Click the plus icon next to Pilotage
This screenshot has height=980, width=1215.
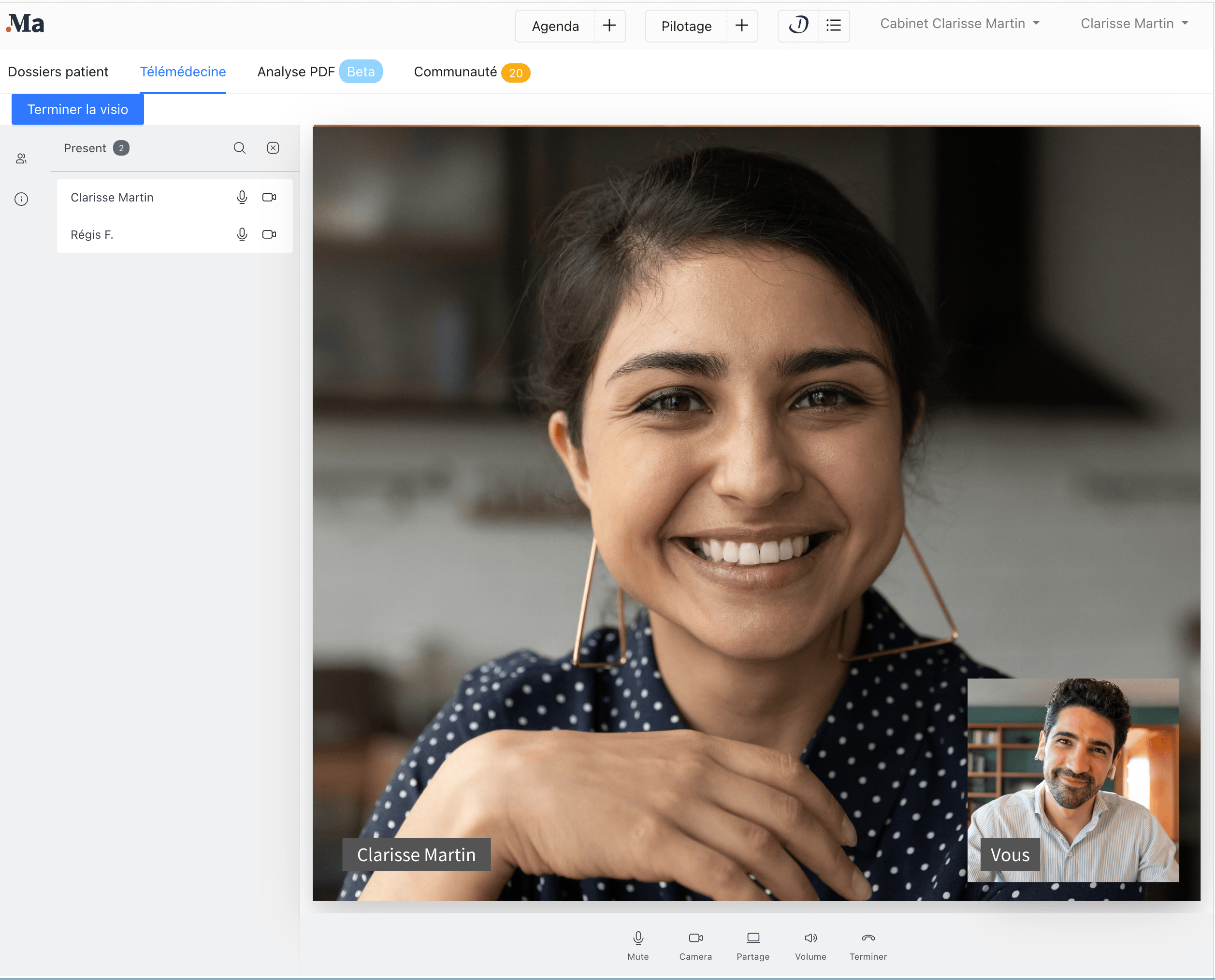pos(741,26)
